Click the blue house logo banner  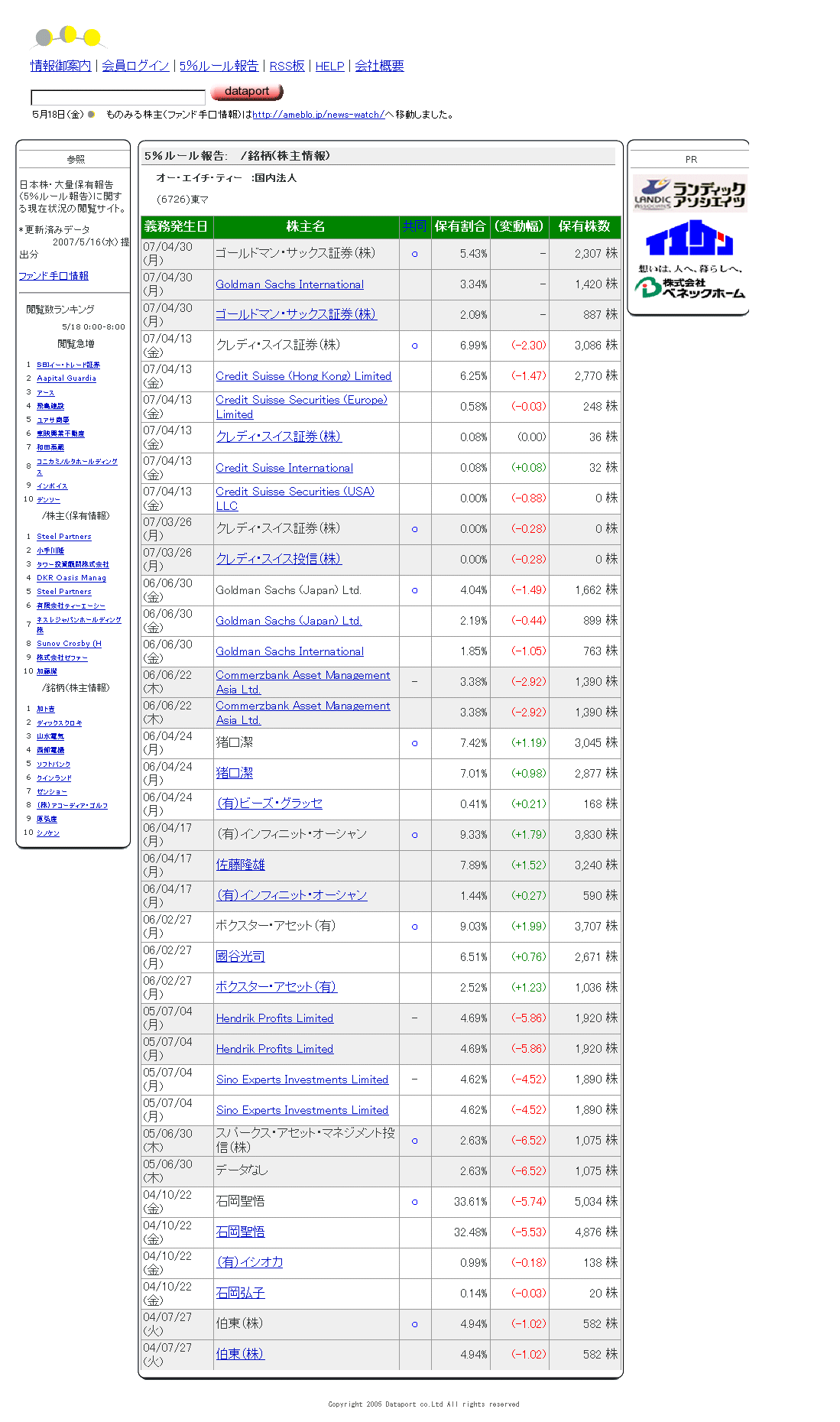coord(689,238)
